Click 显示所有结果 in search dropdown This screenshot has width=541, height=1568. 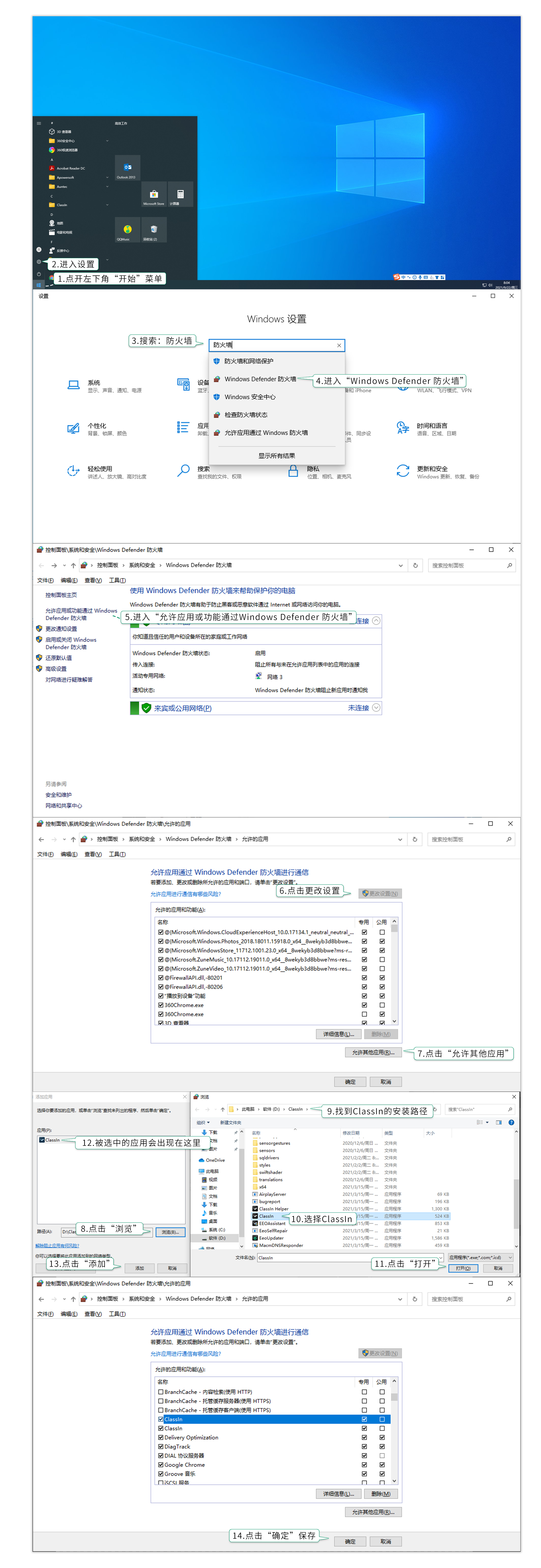pos(276,455)
